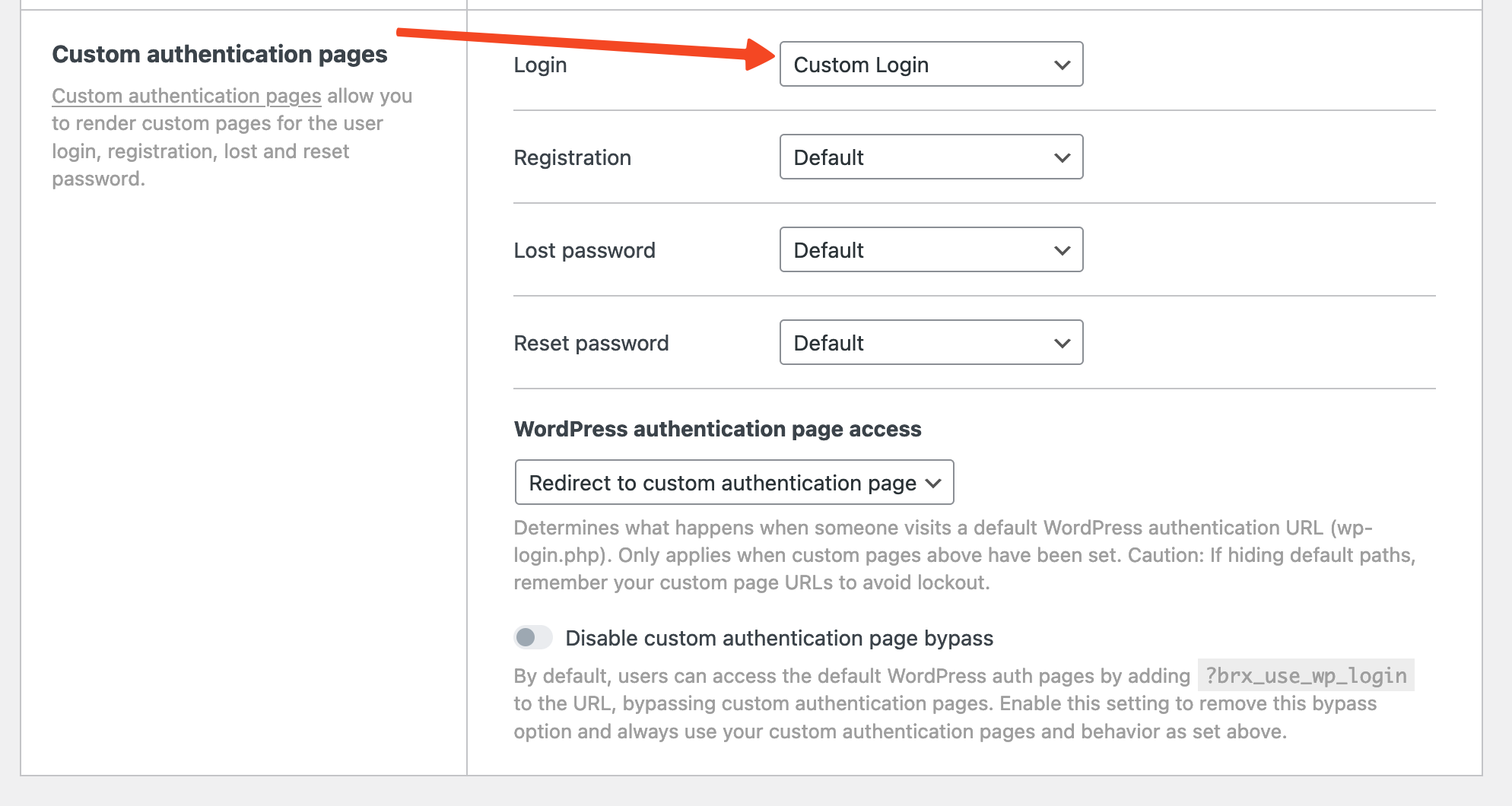The width and height of the screenshot is (1512, 806).
Task: Click the chevron arrow in the Lost password select
Action: point(1063,251)
